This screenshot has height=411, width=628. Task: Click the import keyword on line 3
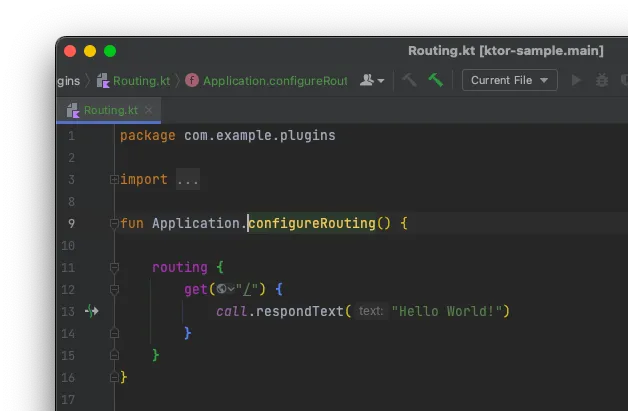143,179
